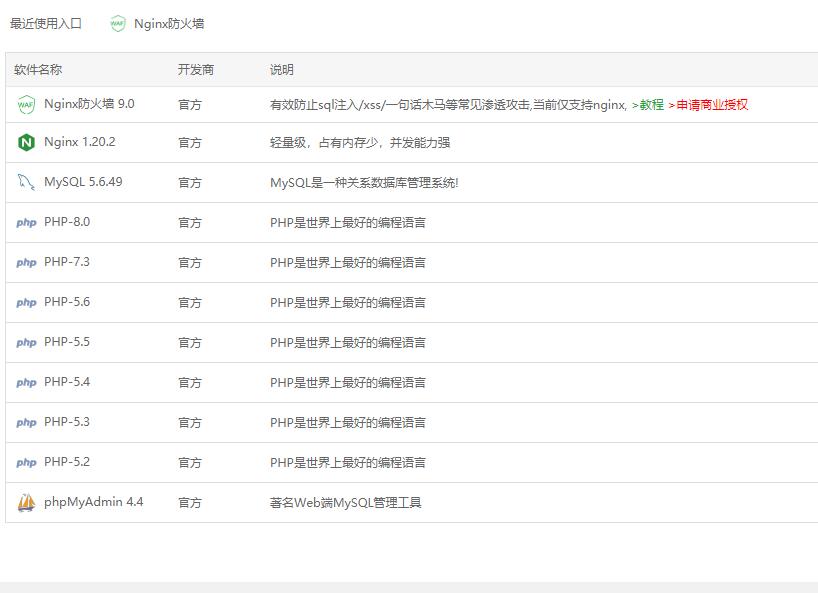Image resolution: width=818 pixels, height=593 pixels.
Task: Open Nginx 1.20.2 software entry
Action: [80, 142]
